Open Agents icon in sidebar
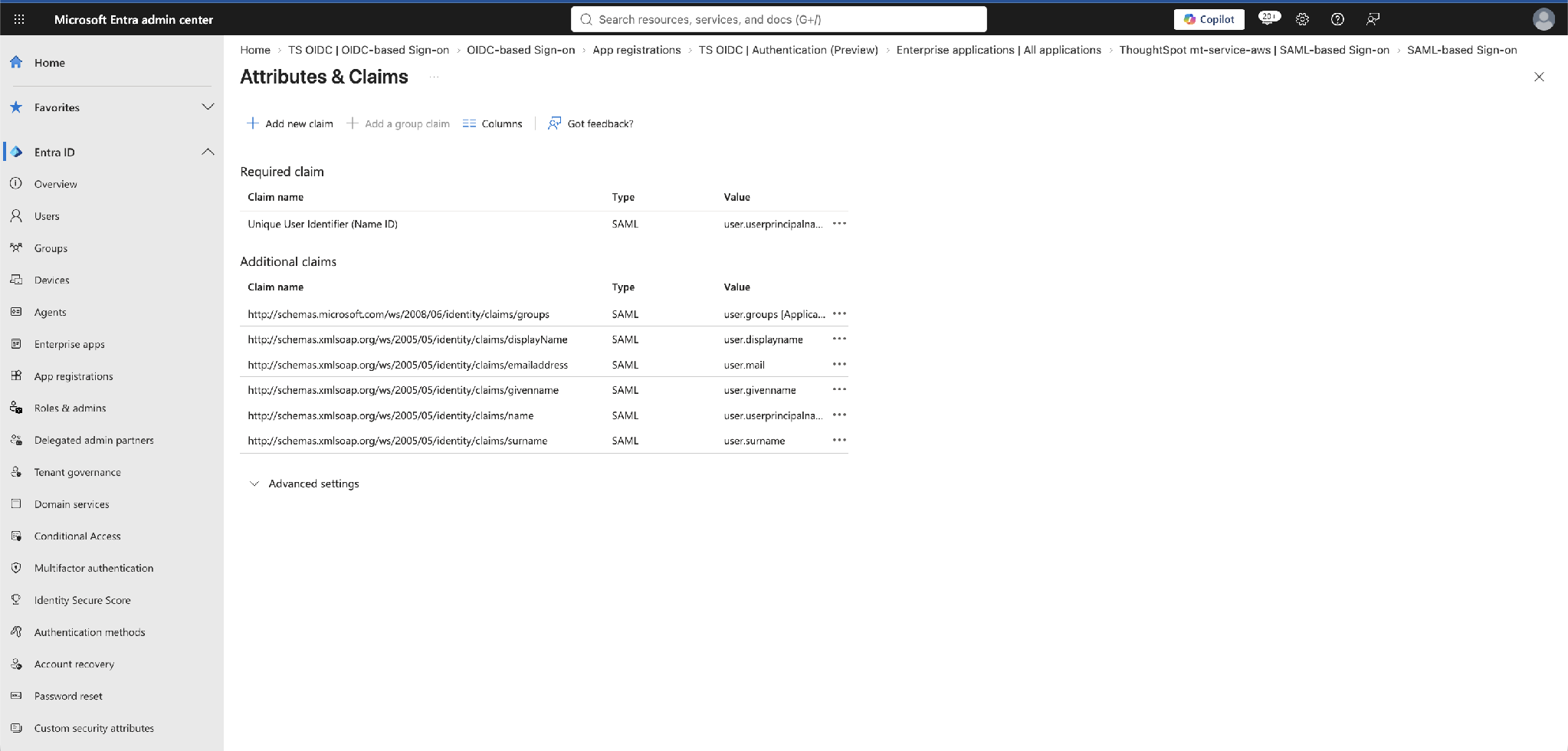The image size is (1568, 751). click(x=16, y=312)
